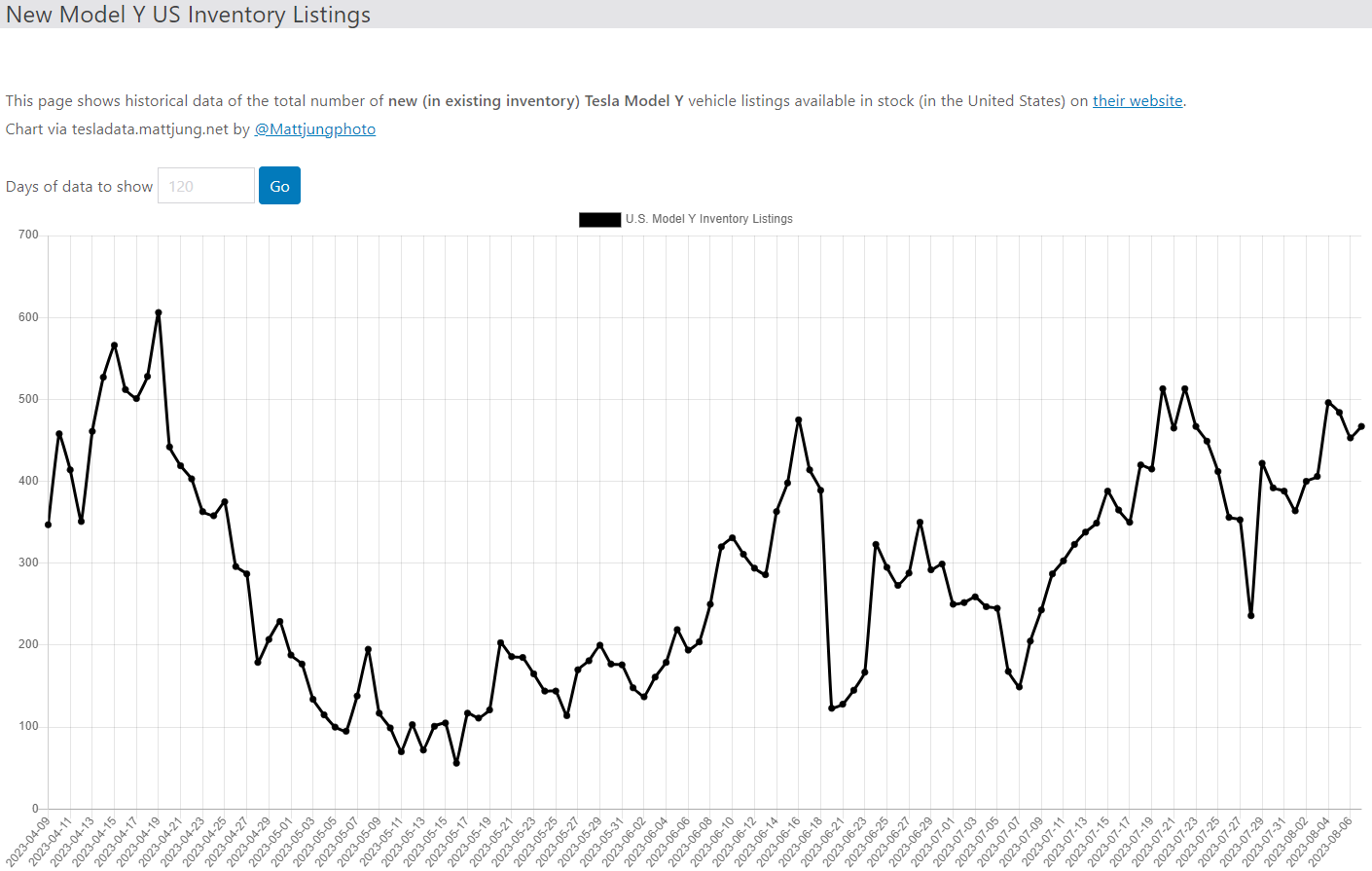The height and width of the screenshot is (871, 1372).
Task: Click the highest data point near 606
Action: click(x=159, y=313)
